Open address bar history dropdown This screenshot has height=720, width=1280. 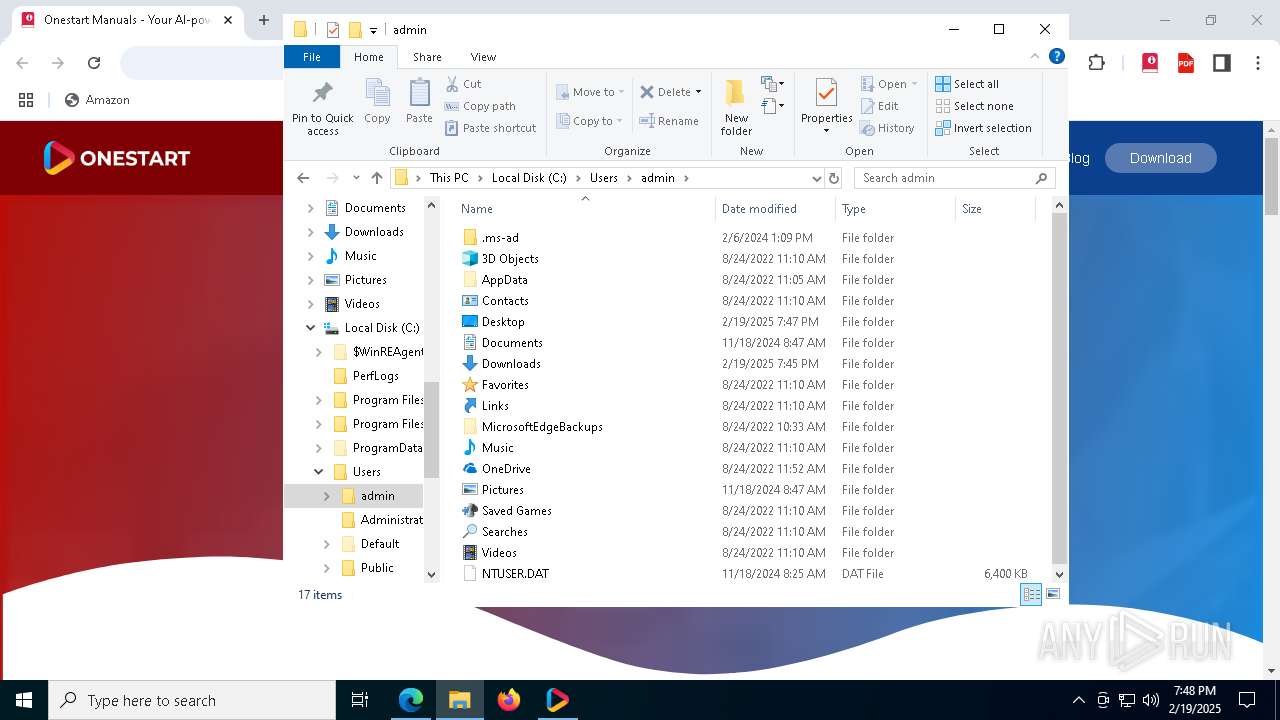tap(817, 178)
